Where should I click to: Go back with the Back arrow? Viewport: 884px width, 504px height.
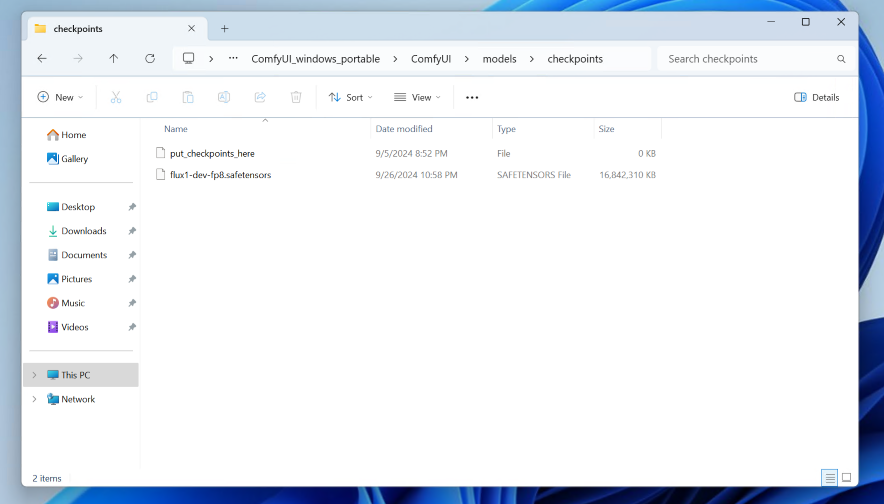(x=42, y=59)
